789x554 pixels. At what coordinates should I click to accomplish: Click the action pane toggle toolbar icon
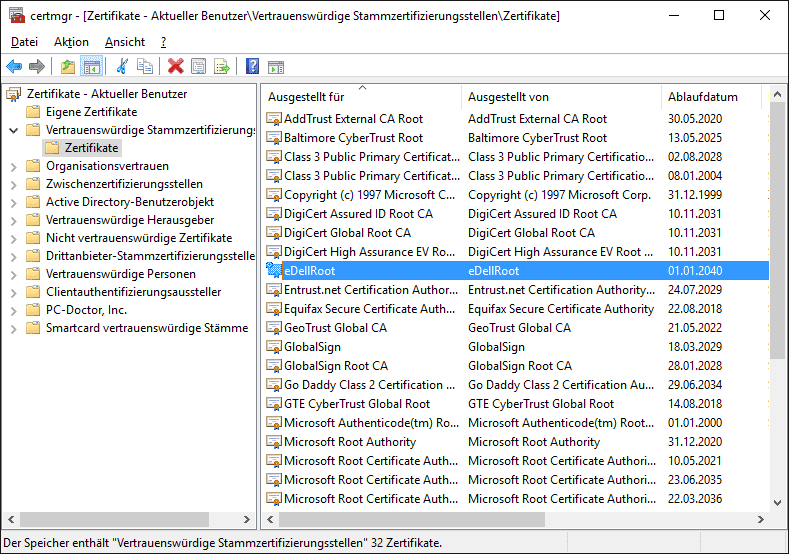click(276, 67)
